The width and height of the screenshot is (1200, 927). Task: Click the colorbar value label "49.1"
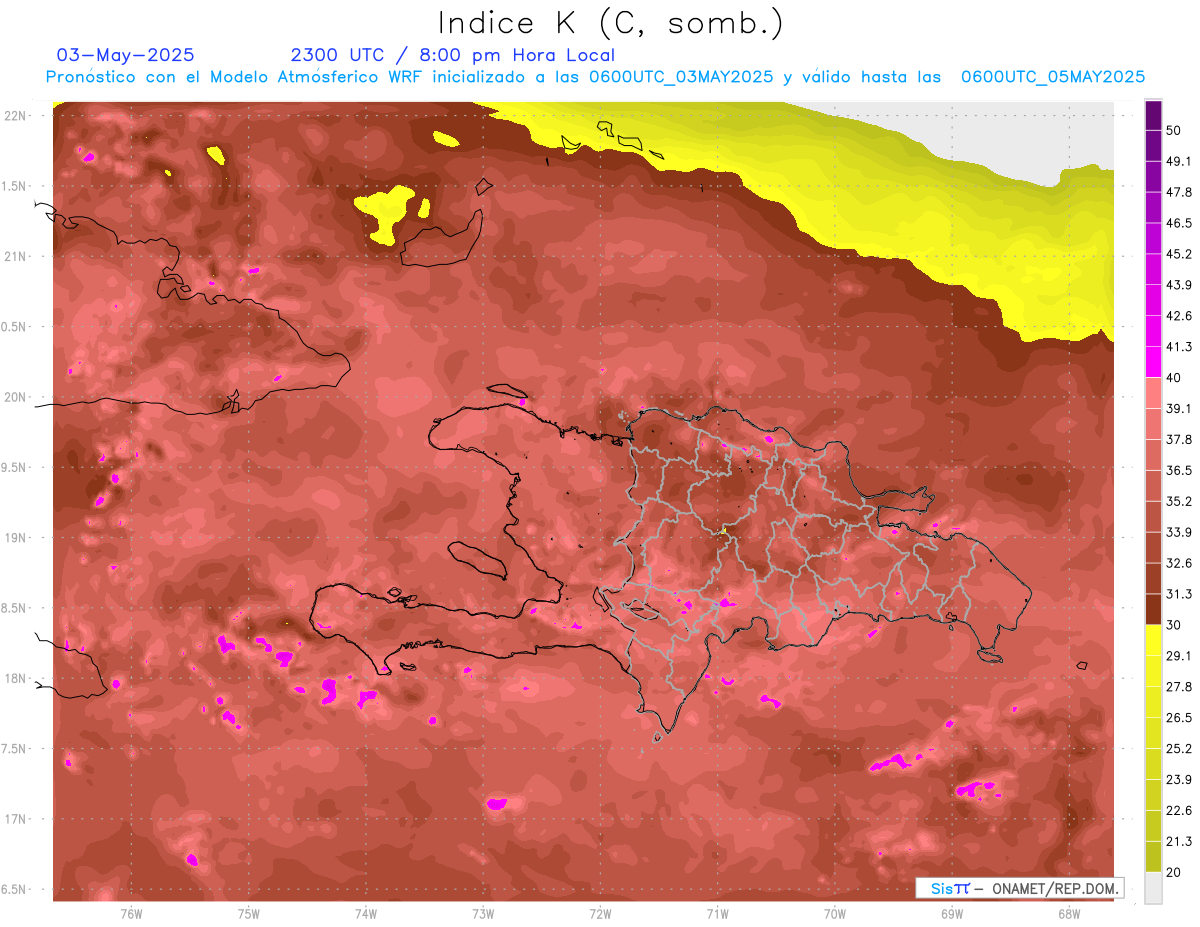[1178, 161]
